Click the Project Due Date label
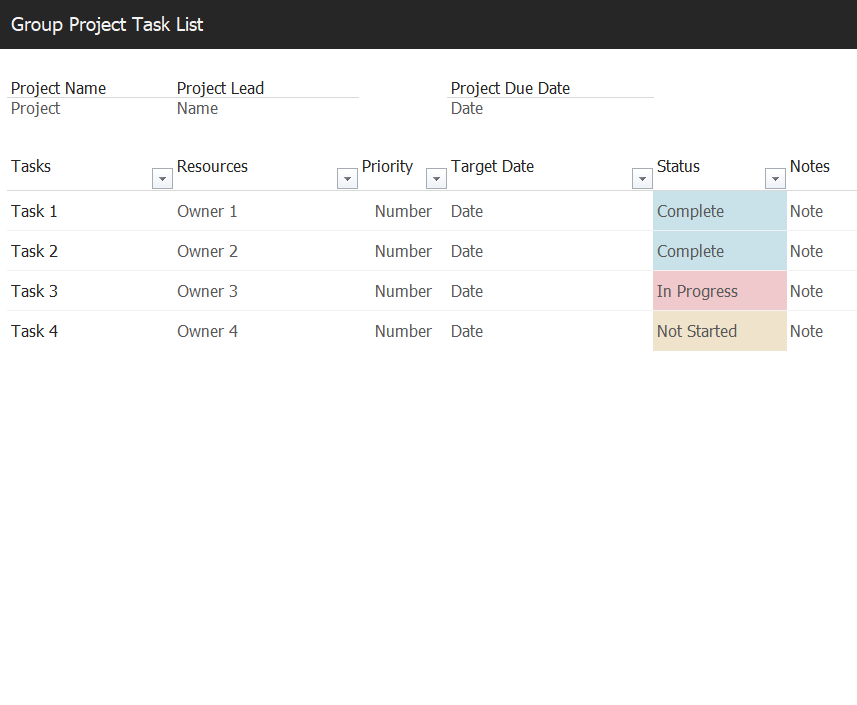This screenshot has width=857, height=705. pos(510,89)
